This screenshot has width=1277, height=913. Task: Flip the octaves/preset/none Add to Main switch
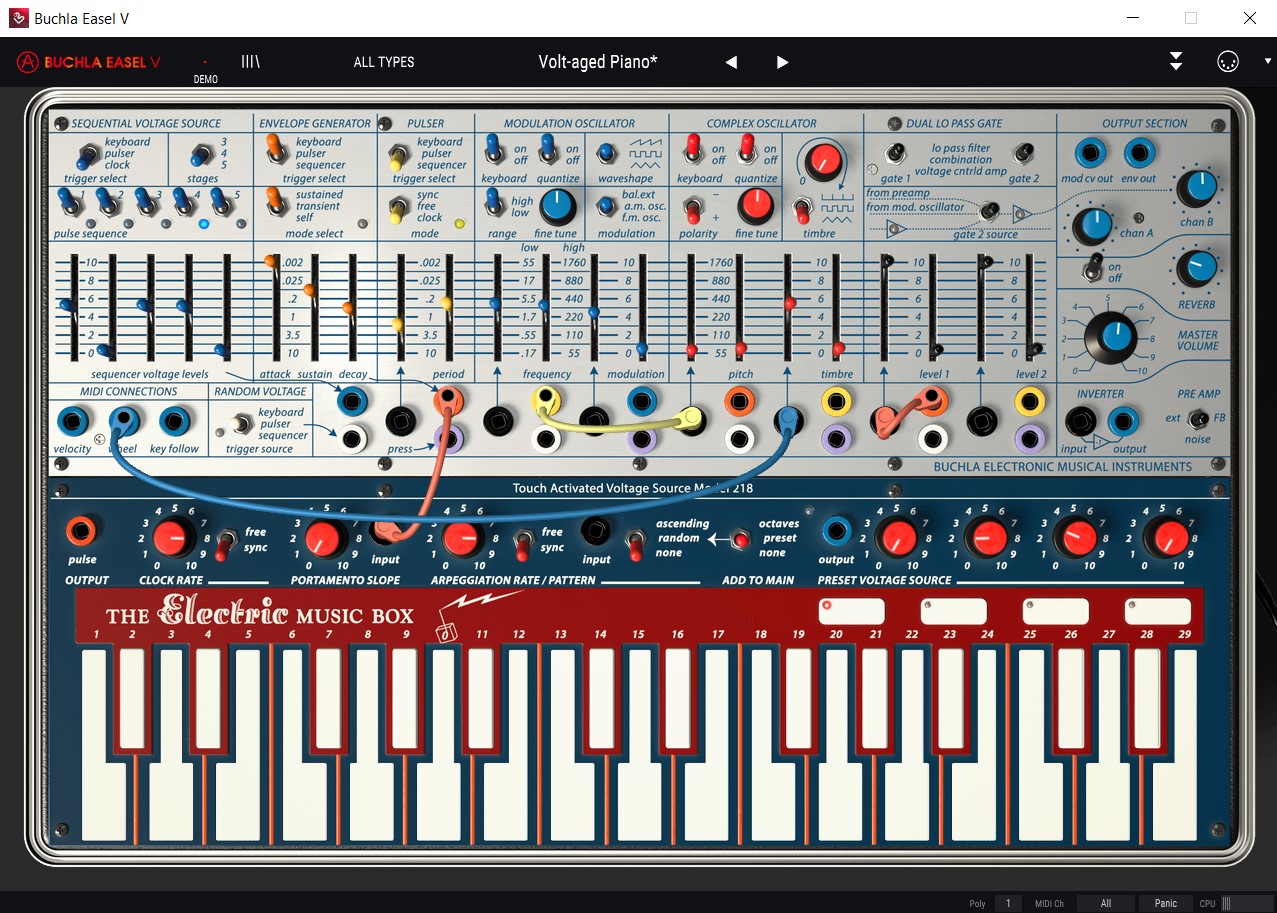pos(740,539)
